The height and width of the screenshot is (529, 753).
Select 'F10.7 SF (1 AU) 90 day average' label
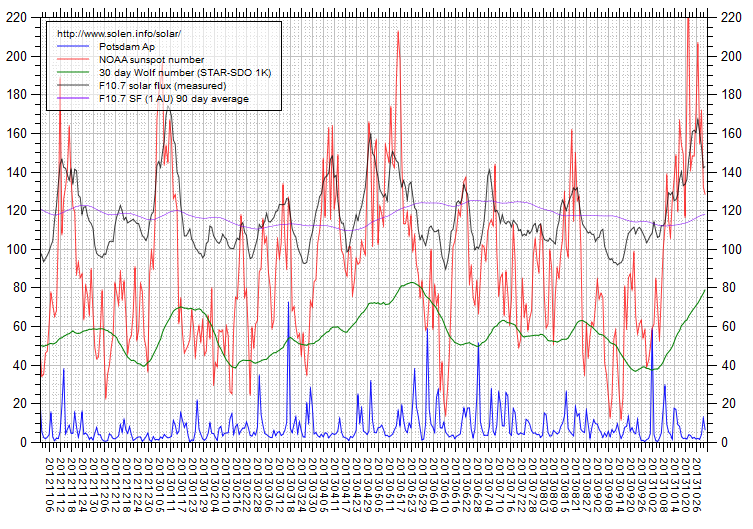174,98
